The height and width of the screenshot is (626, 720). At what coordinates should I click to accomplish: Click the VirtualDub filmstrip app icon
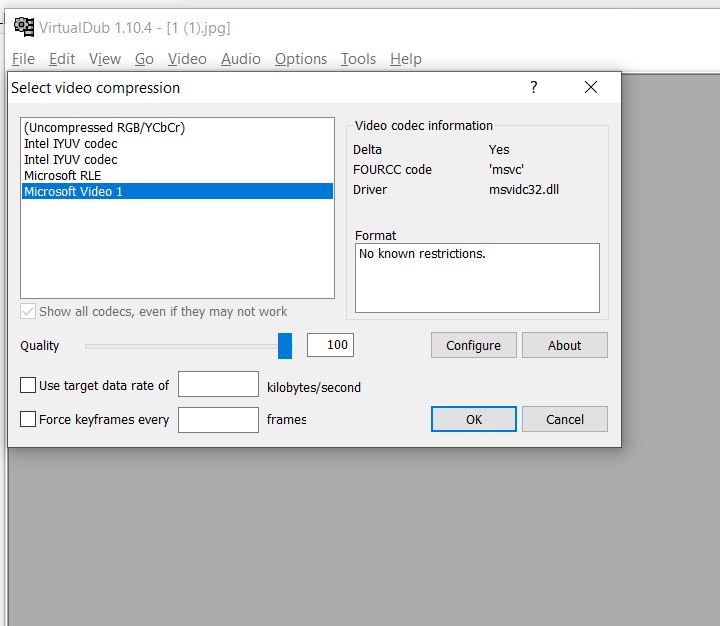coord(24,27)
